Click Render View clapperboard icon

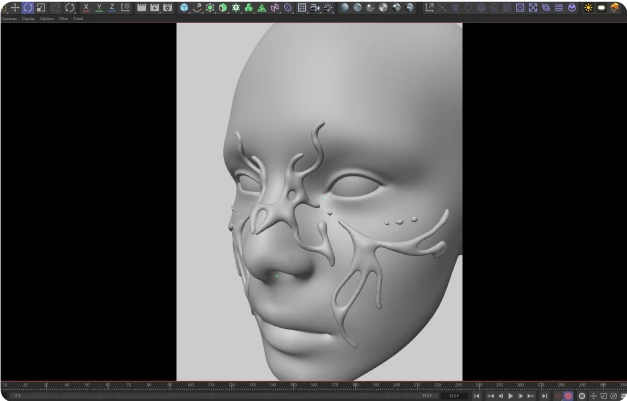tap(142, 8)
